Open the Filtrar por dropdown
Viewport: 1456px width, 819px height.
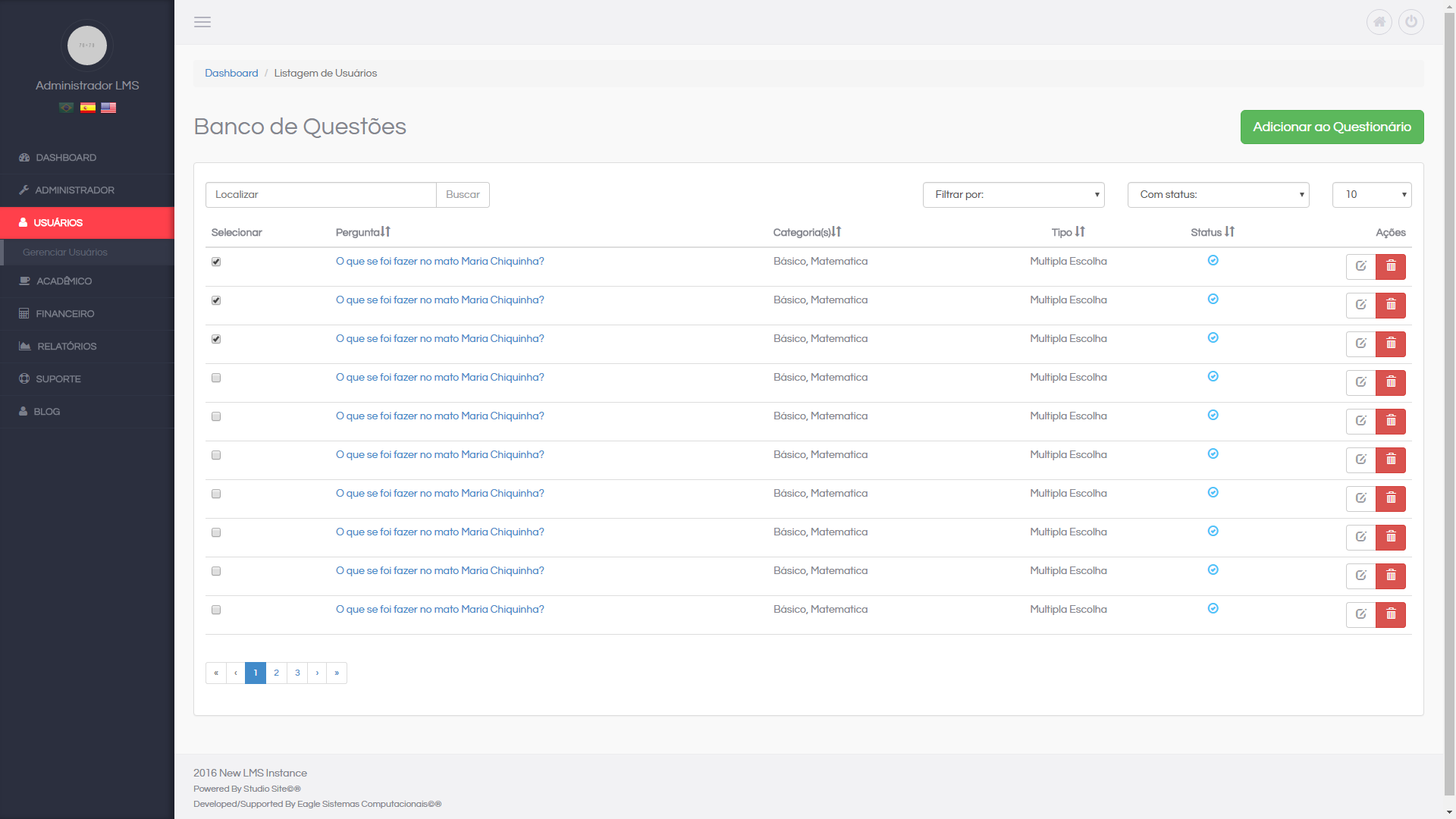[x=1013, y=195]
